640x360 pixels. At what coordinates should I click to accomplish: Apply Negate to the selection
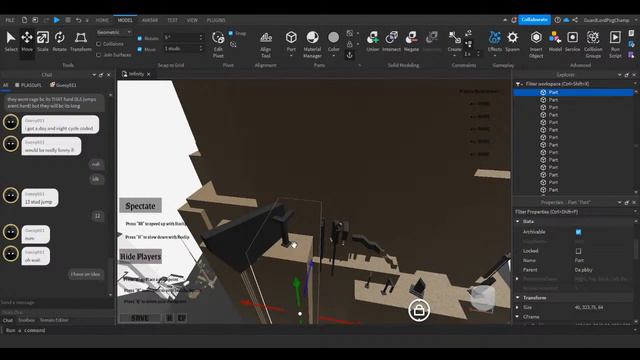click(411, 41)
